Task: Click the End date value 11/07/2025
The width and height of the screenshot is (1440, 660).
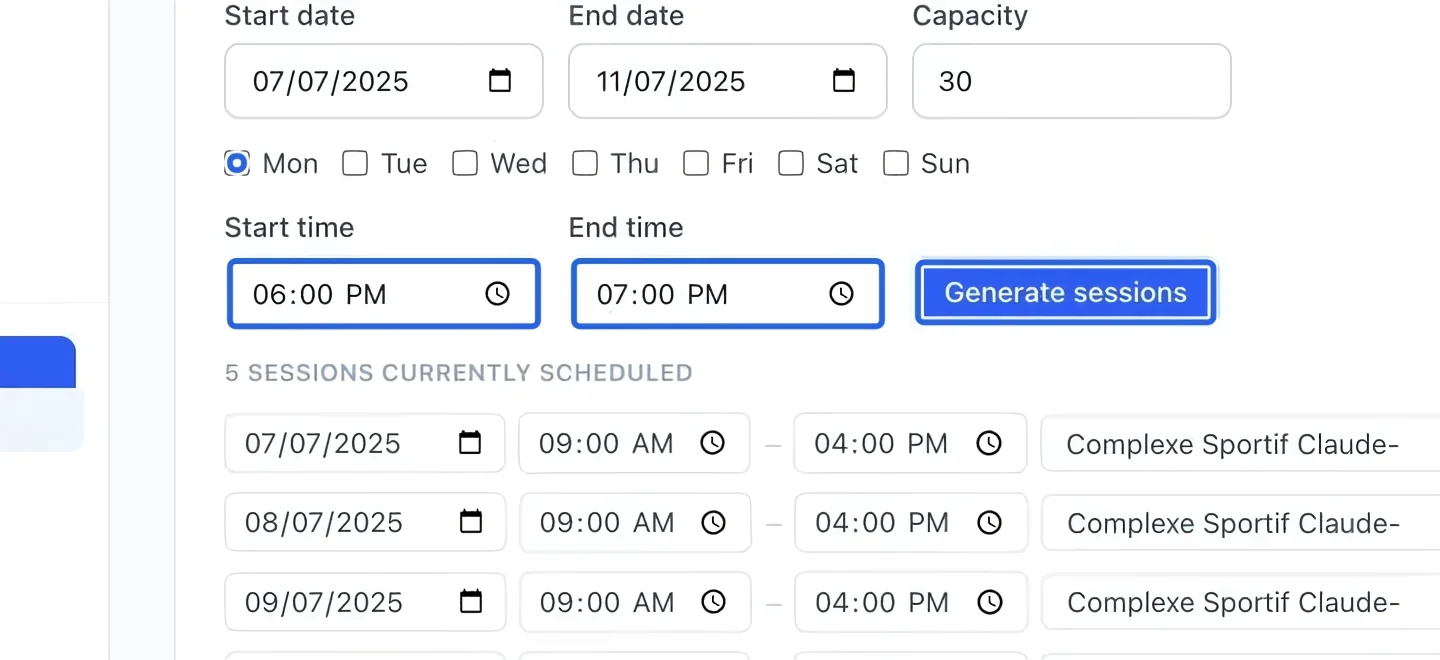Action: tap(671, 81)
